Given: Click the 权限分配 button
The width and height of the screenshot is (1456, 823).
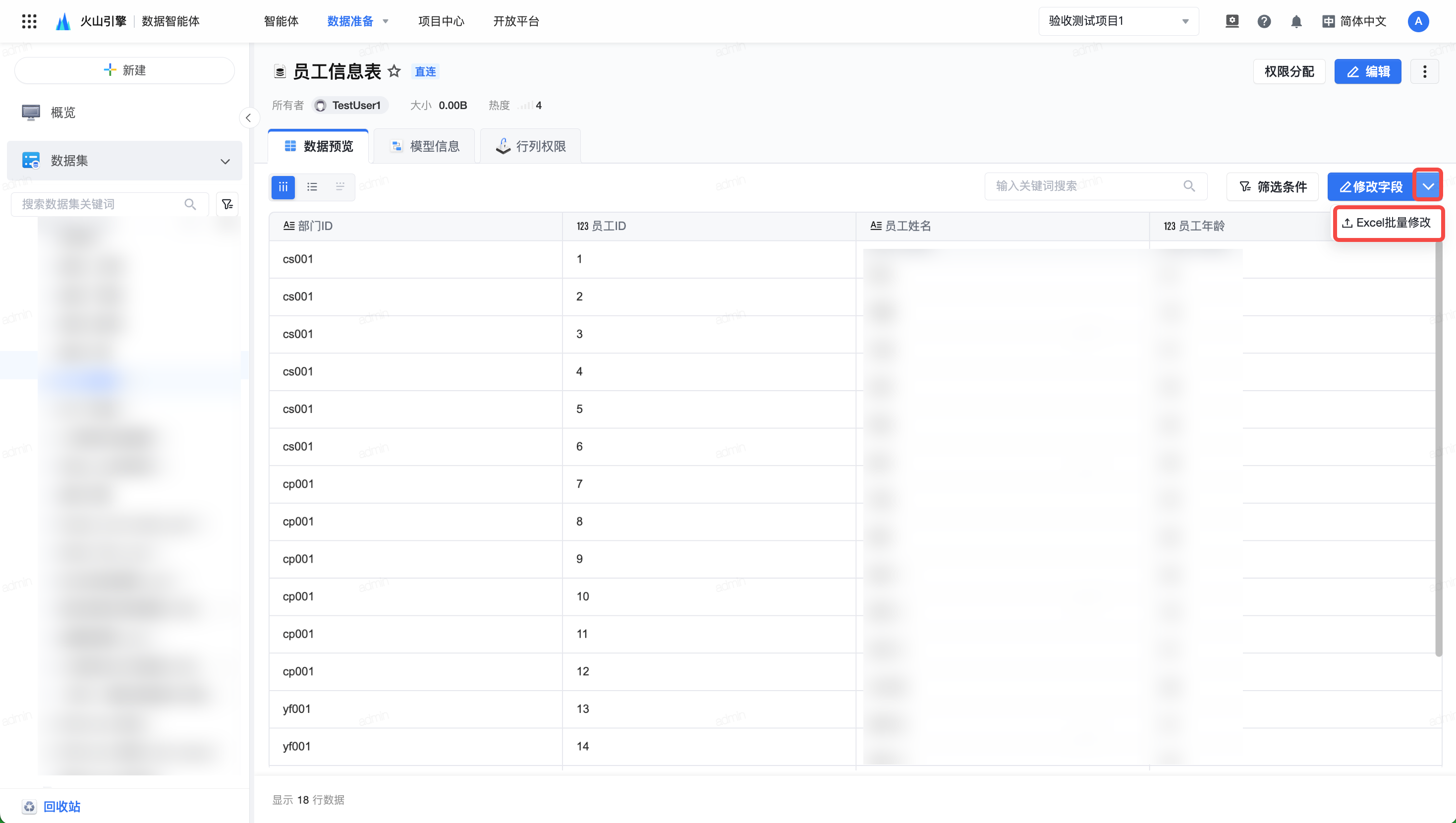Looking at the screenshot, I should pyautogui.click(x=1288, y=71).
